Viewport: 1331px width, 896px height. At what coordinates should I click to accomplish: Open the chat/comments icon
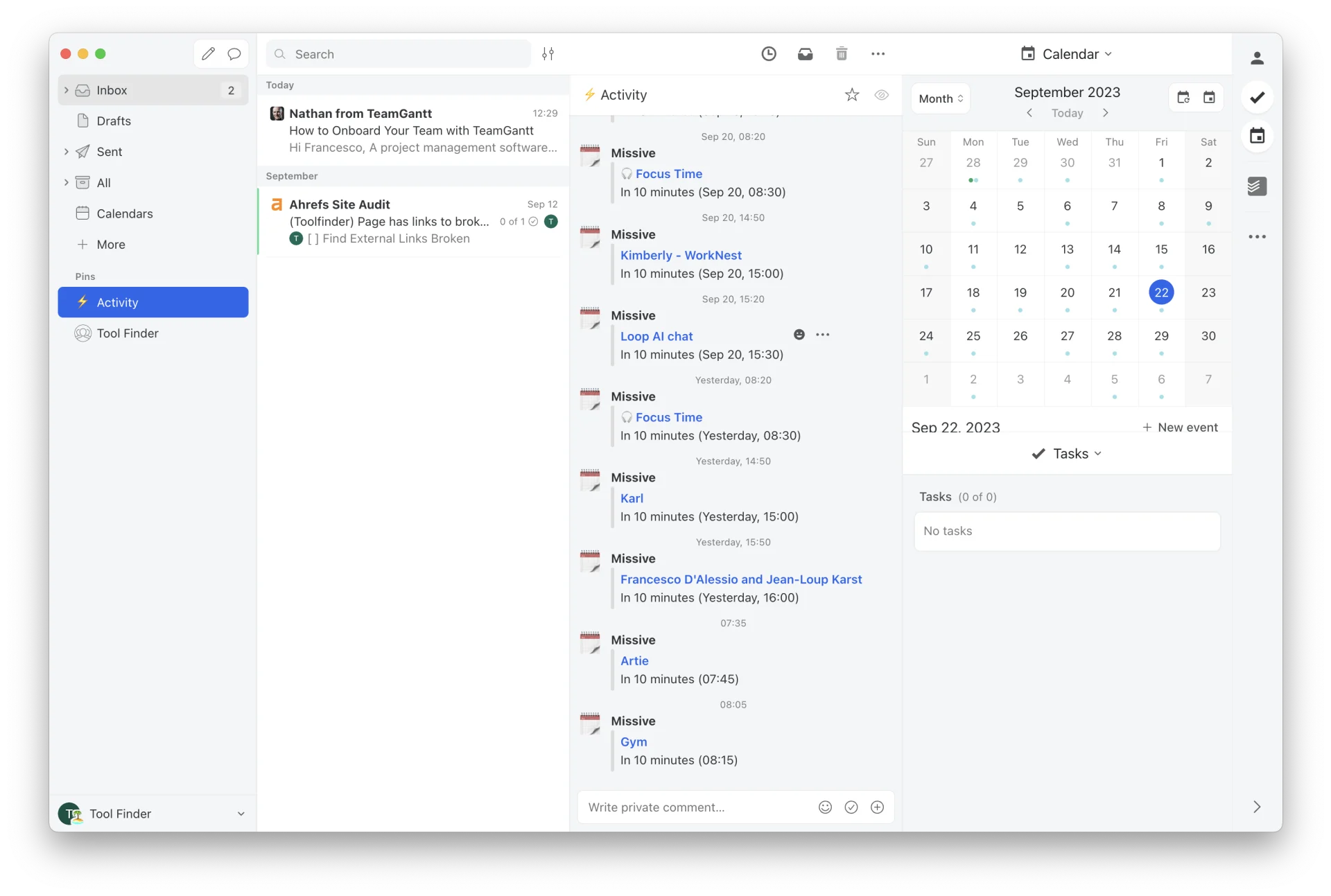tap(234, 53)
